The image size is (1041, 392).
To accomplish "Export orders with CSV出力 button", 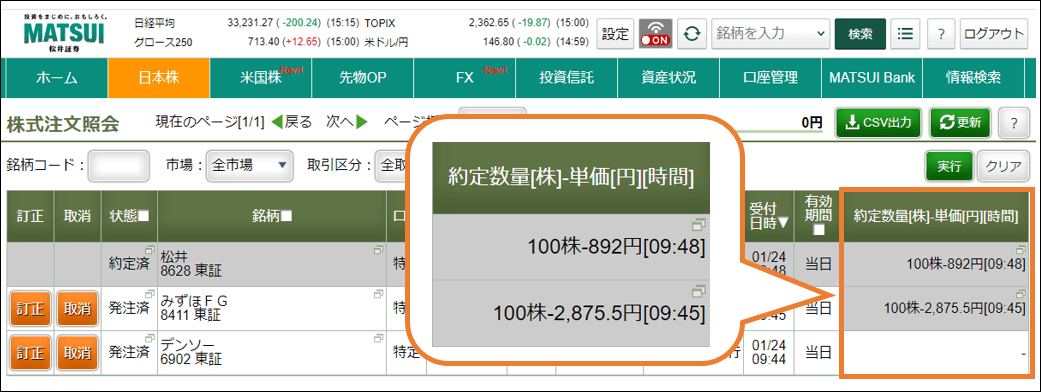I will click(x=878, y=123).
